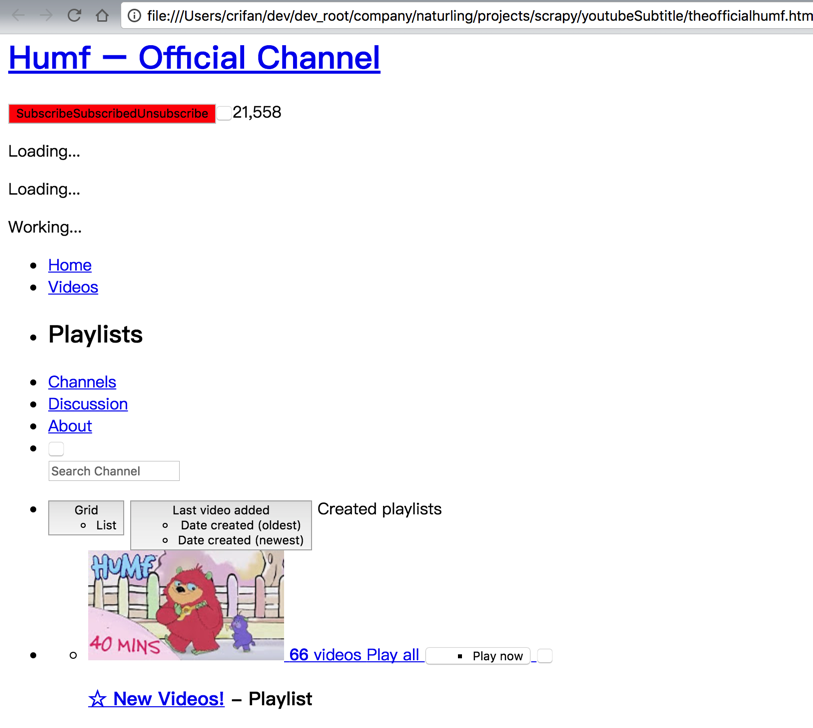Click into Search Channel field
The image size is (813, 728).
[x=114, y=471]
